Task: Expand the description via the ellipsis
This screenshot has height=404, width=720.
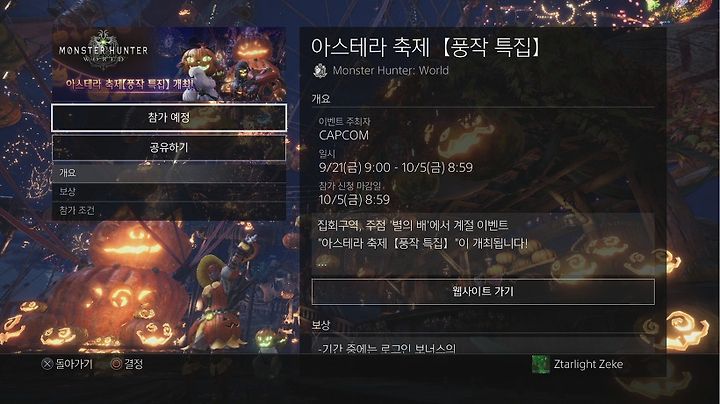Action: tap(322, 264)
